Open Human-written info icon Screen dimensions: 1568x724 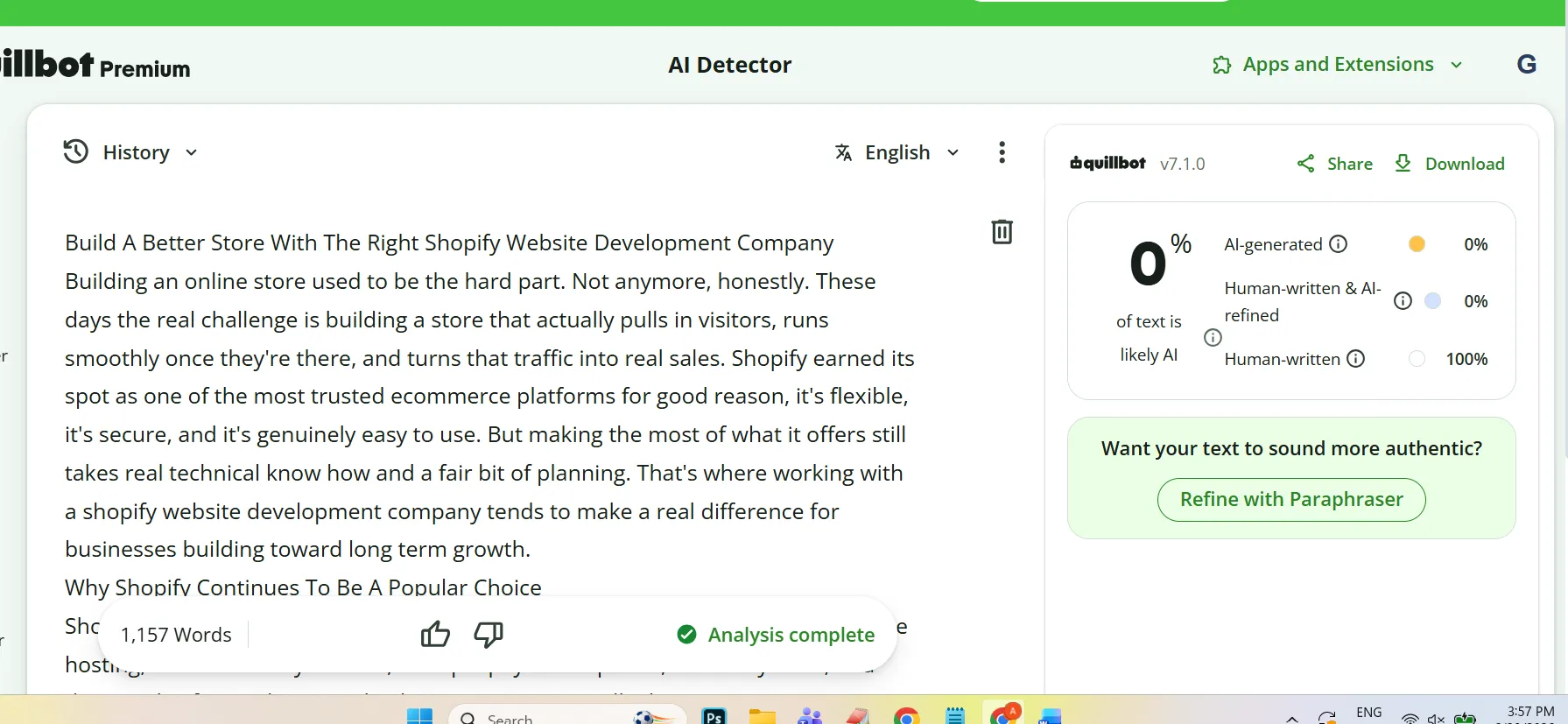[1355, 359]
